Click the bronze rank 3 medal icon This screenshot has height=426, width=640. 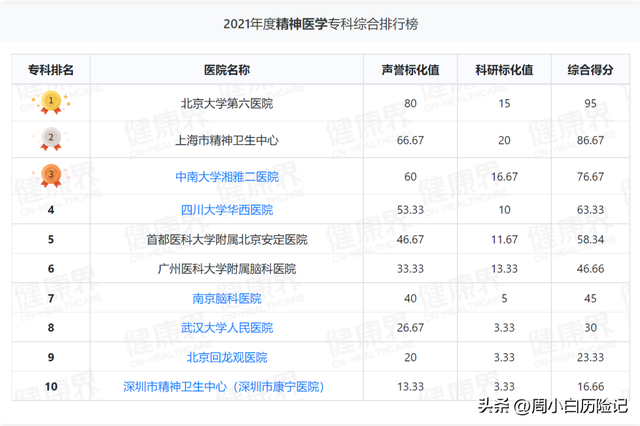[51, 176]
